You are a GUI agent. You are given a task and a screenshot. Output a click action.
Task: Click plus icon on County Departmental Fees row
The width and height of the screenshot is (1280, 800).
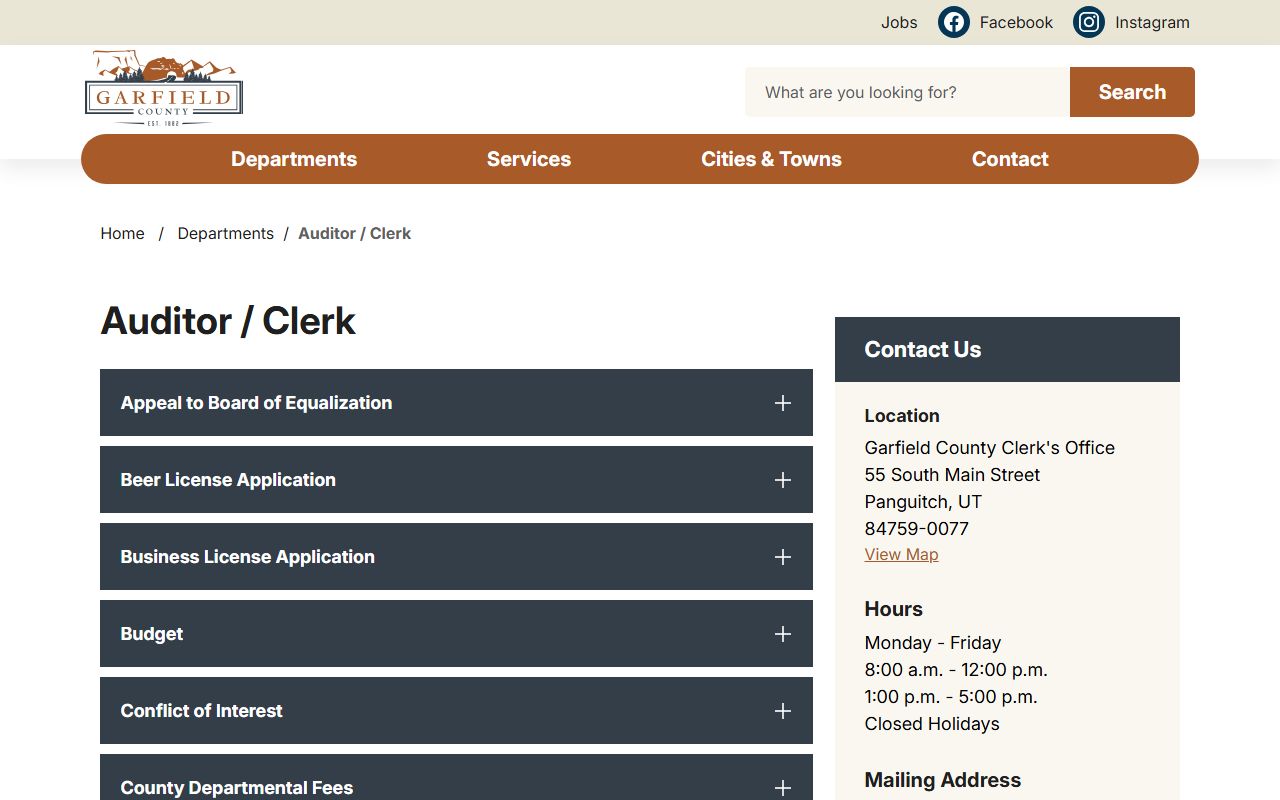783,788
